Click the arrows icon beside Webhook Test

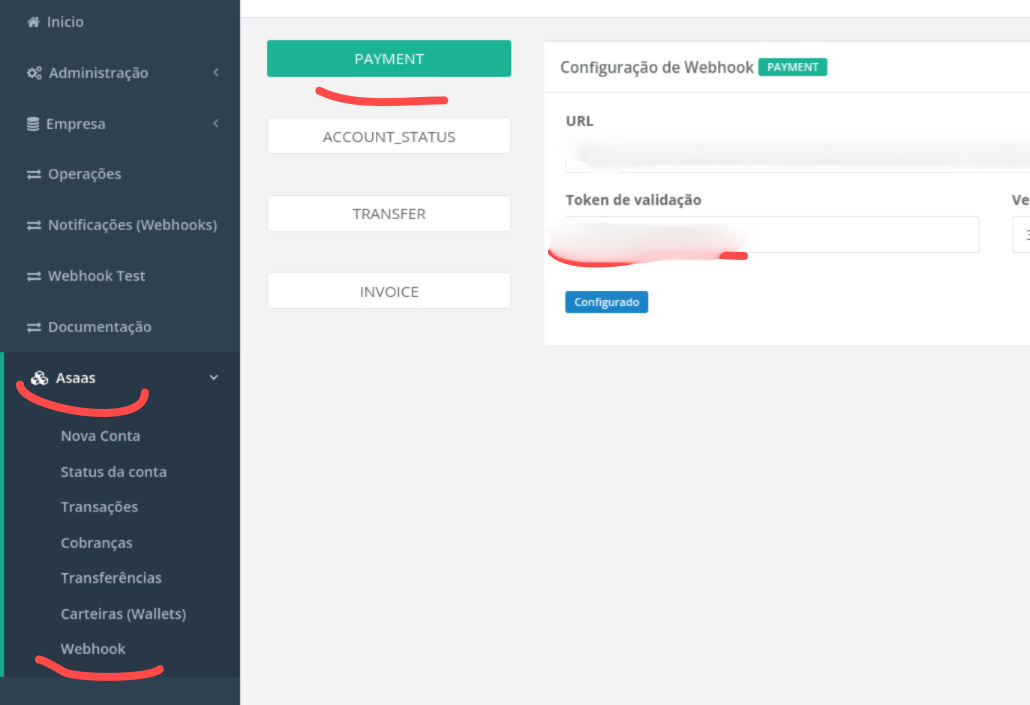tap(34, 277)
